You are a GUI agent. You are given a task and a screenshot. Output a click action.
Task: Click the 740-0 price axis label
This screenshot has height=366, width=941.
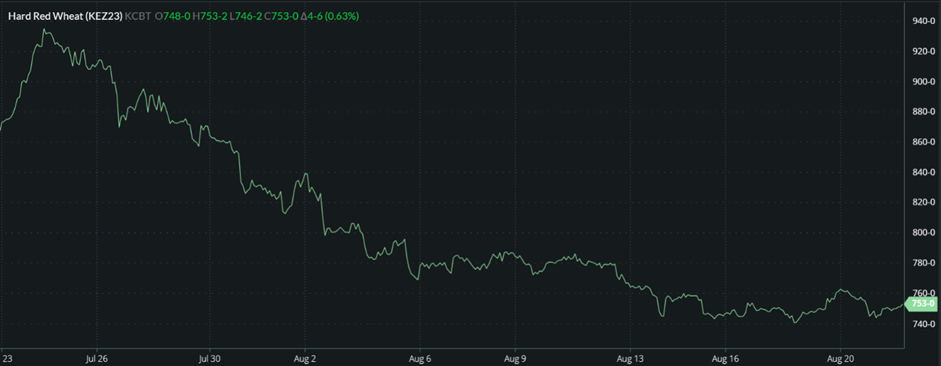click(x=923, y=323)
